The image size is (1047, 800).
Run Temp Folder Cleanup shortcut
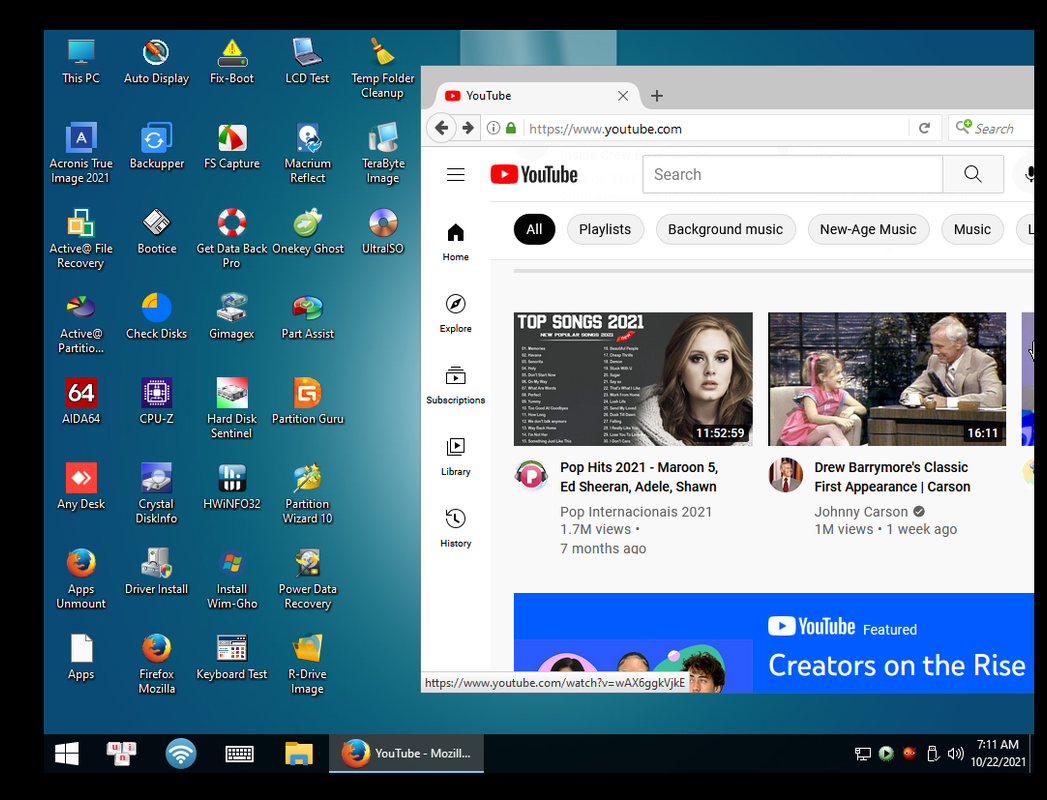point(383,68)
